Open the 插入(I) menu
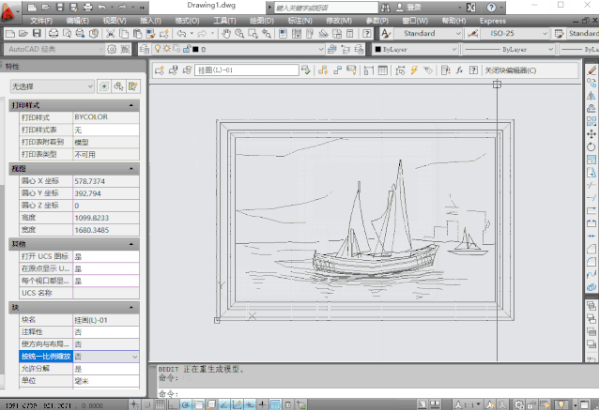This screenshot has height=410, width=599. tap(150, 21)
